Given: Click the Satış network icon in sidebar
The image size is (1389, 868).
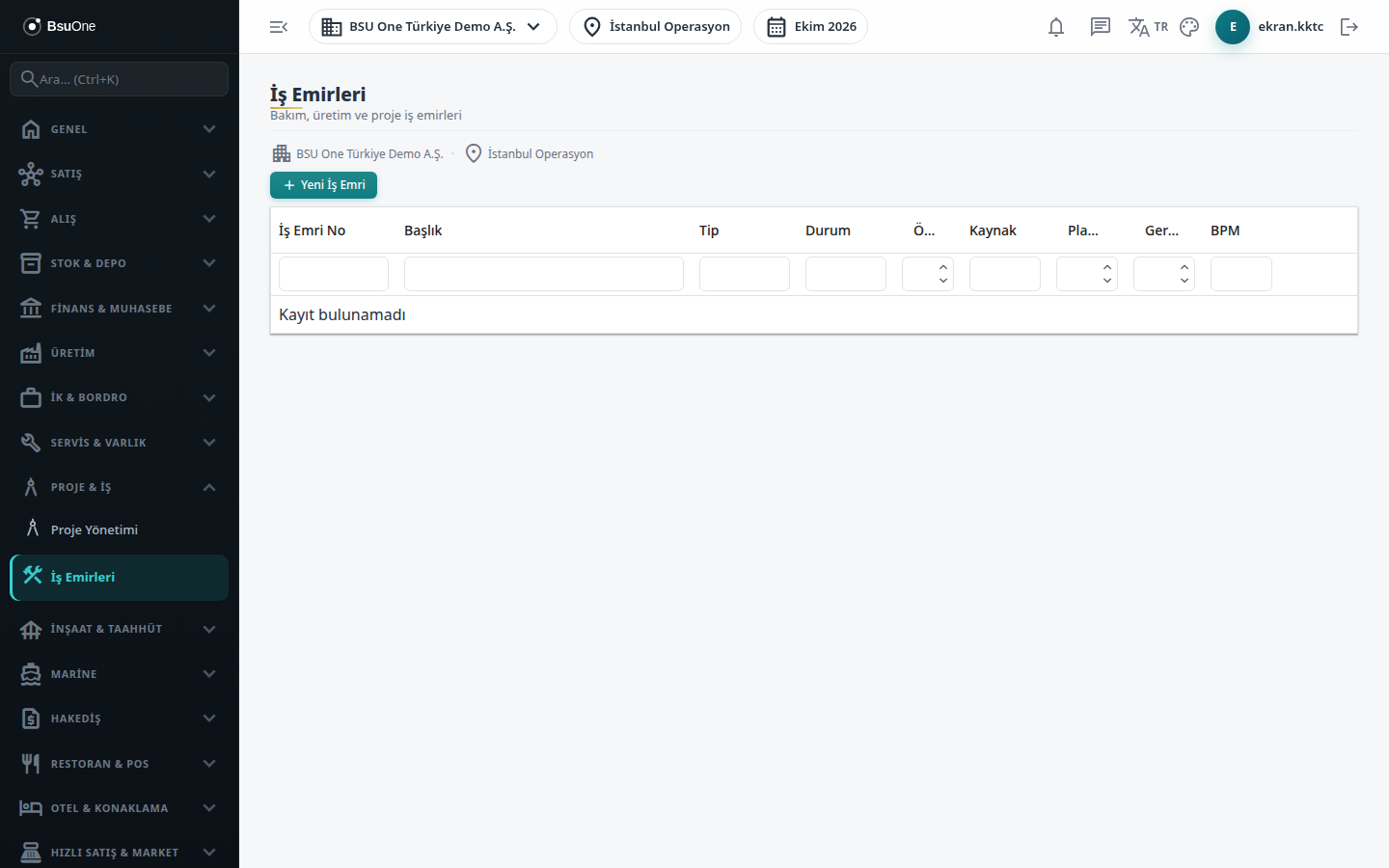Looking at the screenshot, I should tap(31, 174).
